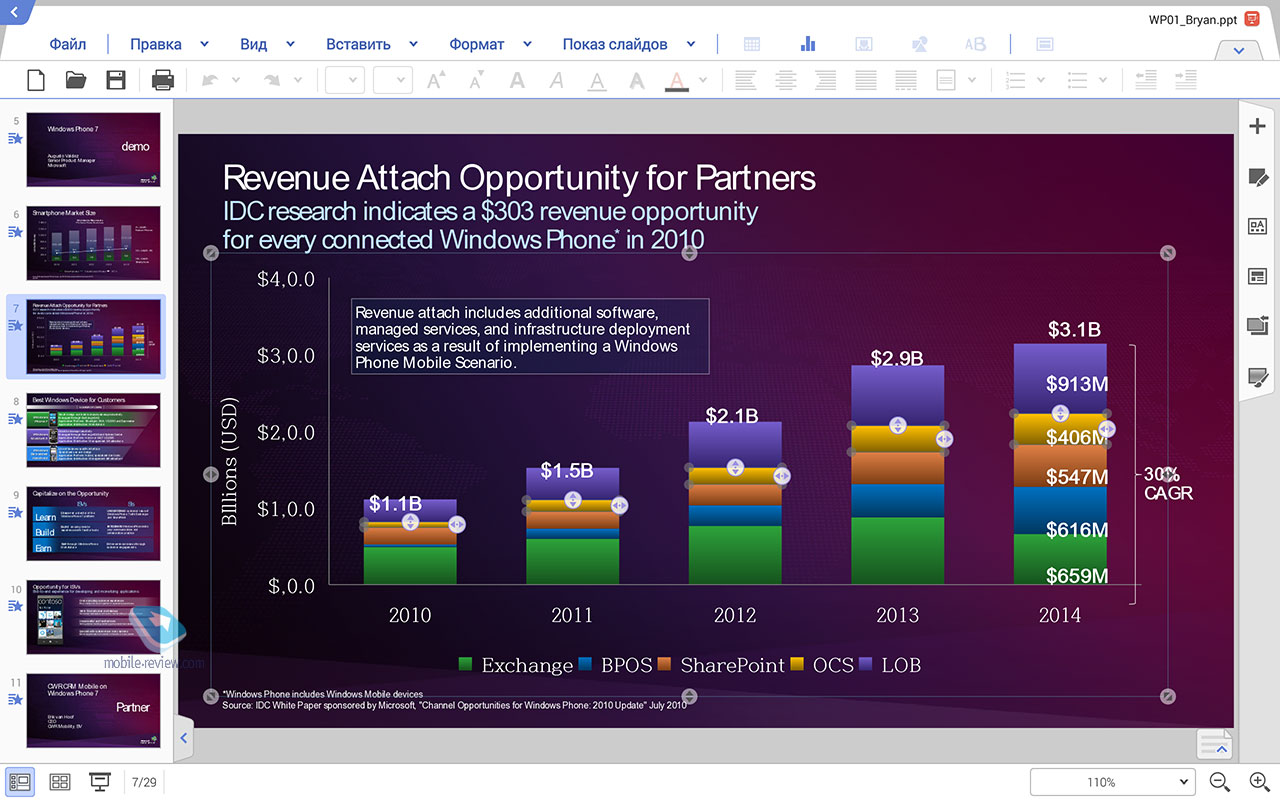This screenshot has width=1280, height=800.
Task: Insert a shape from the toolbar
Action: tap(920, 44)
